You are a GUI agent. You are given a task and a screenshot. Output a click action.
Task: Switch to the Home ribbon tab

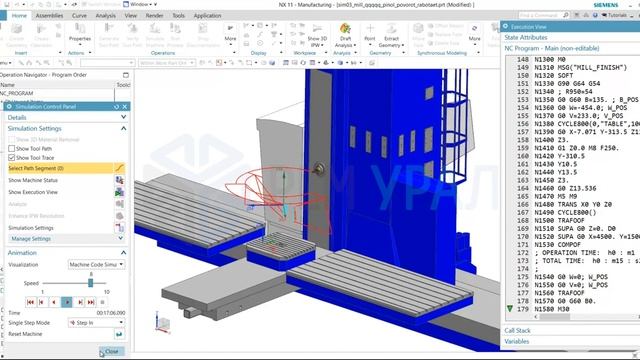(x=19, y=16)
